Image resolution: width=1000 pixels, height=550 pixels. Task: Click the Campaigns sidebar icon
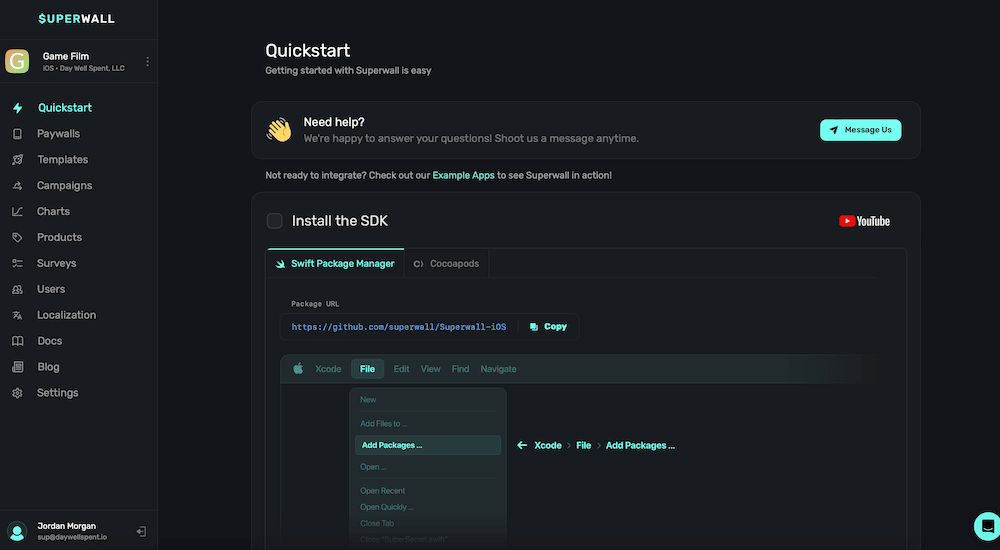(17, 186)
